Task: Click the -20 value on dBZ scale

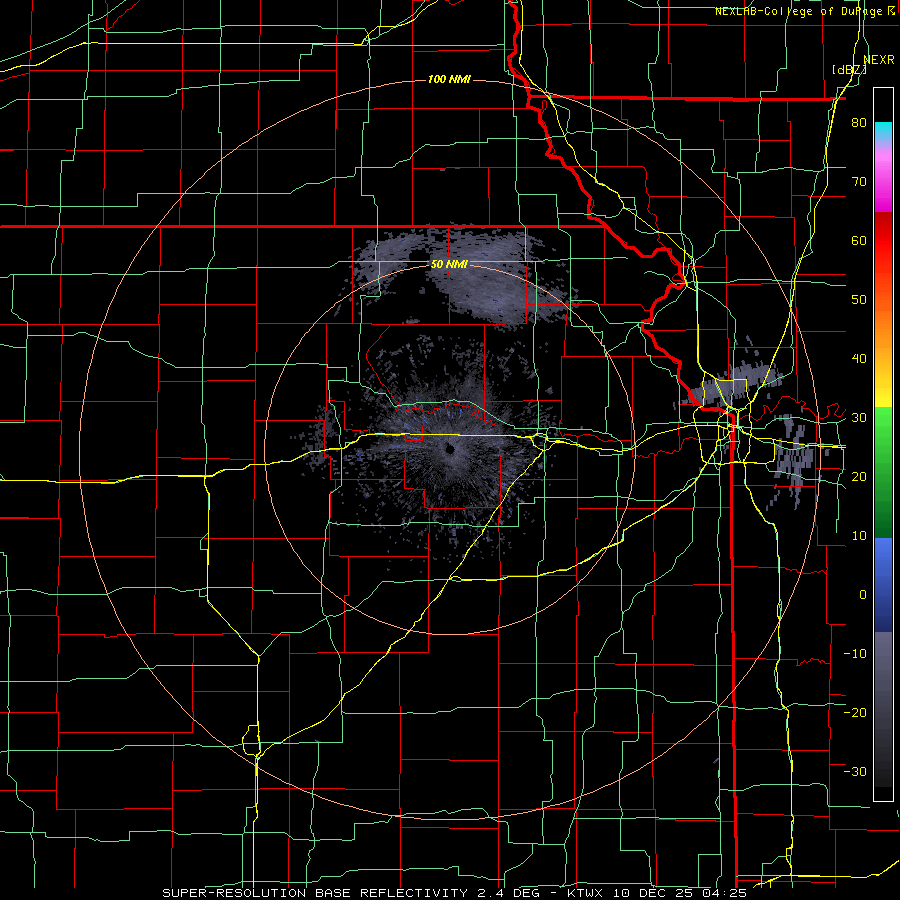Action: click(x=855, y=712)
